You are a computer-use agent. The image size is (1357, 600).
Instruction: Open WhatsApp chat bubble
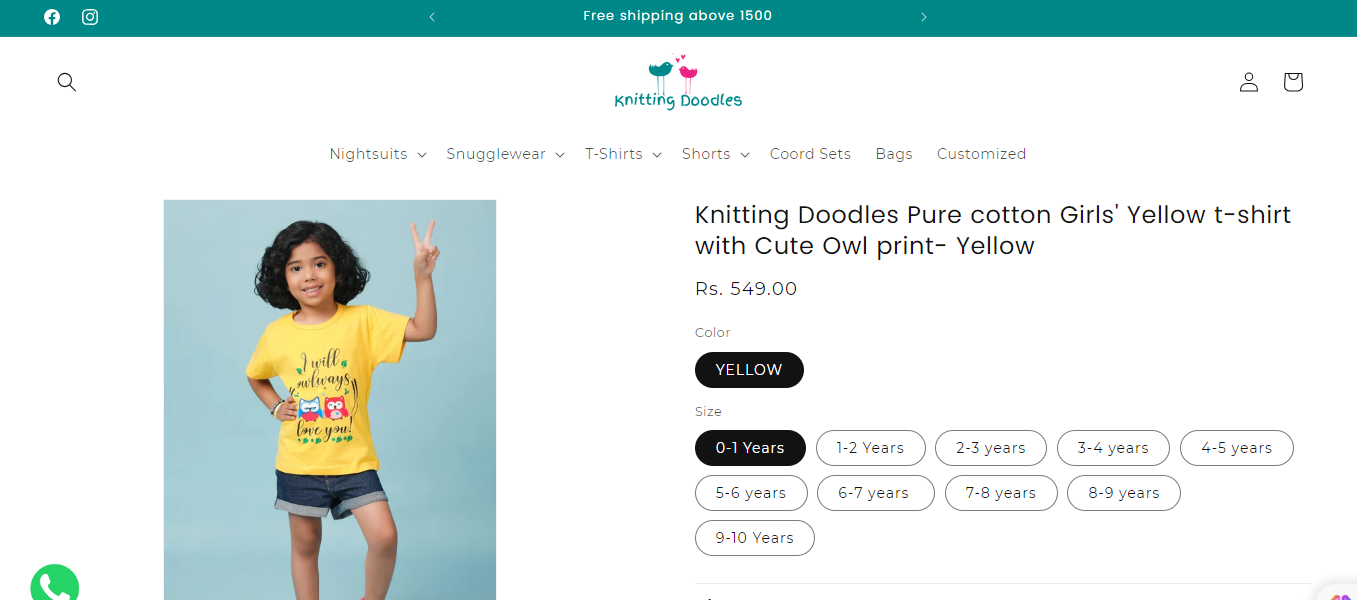[x=54, y=585]
